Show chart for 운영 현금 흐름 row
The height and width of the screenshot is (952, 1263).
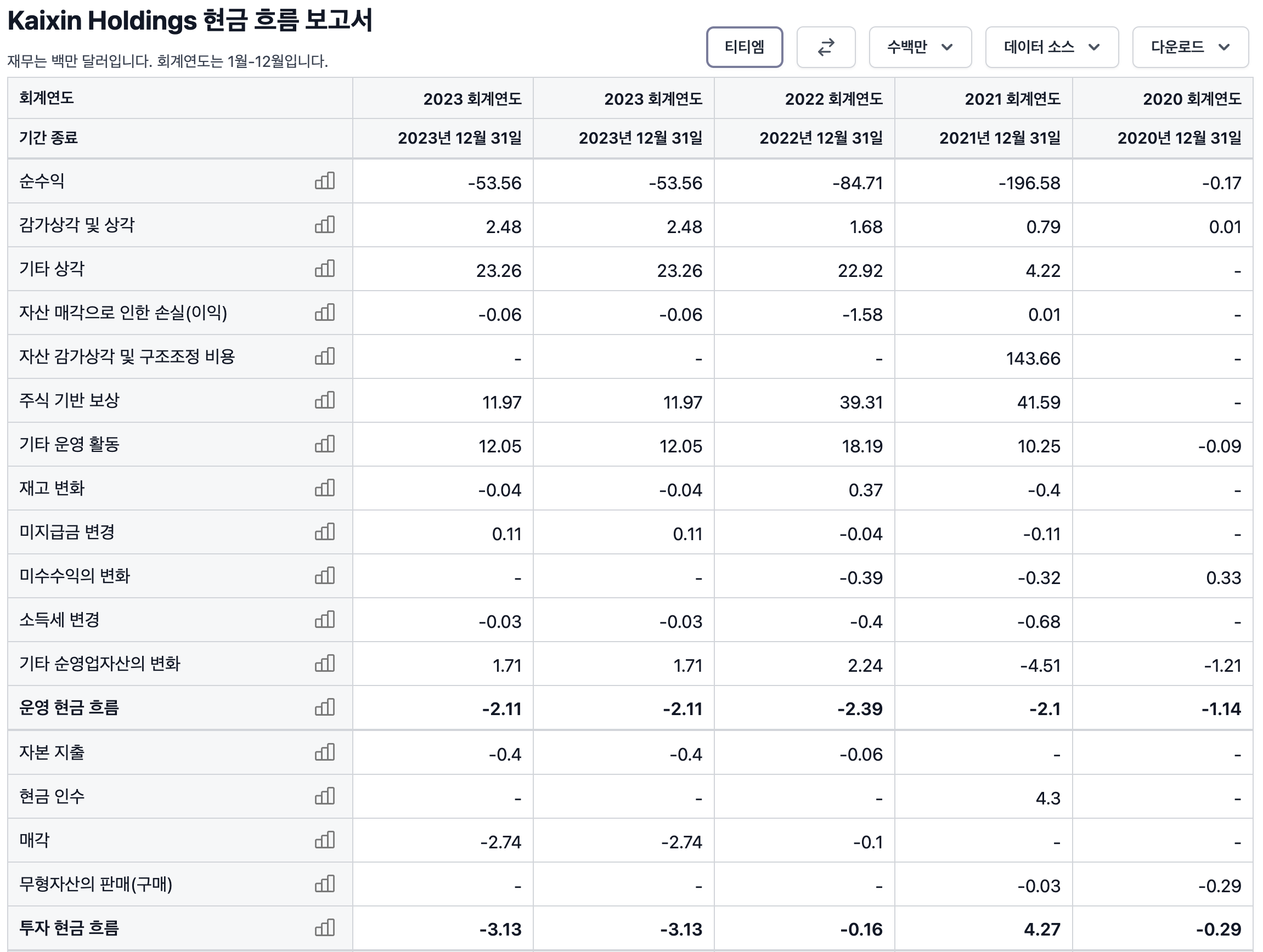[x=324, y=708]
